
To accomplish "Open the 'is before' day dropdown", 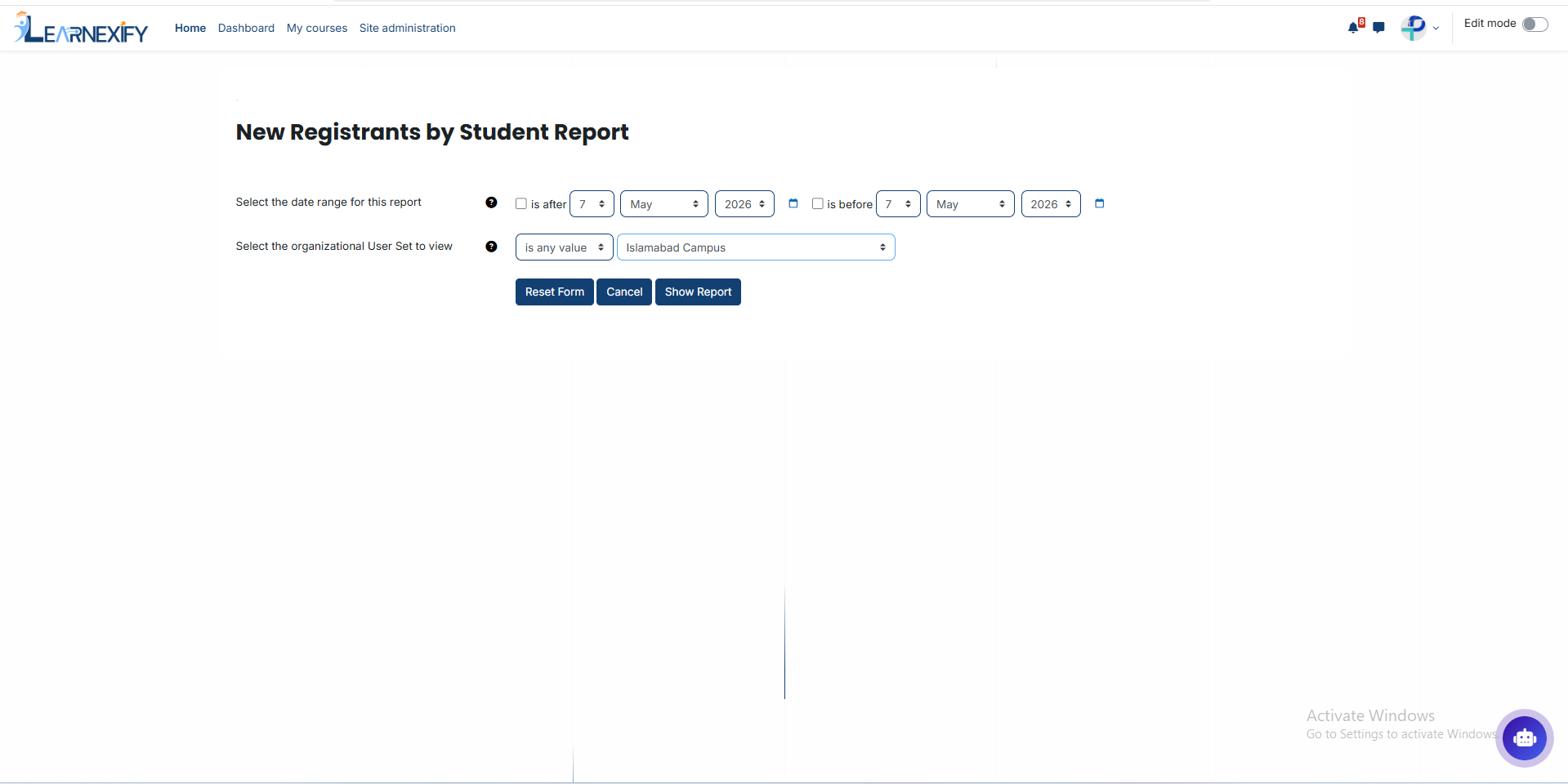I will (898, 204).
